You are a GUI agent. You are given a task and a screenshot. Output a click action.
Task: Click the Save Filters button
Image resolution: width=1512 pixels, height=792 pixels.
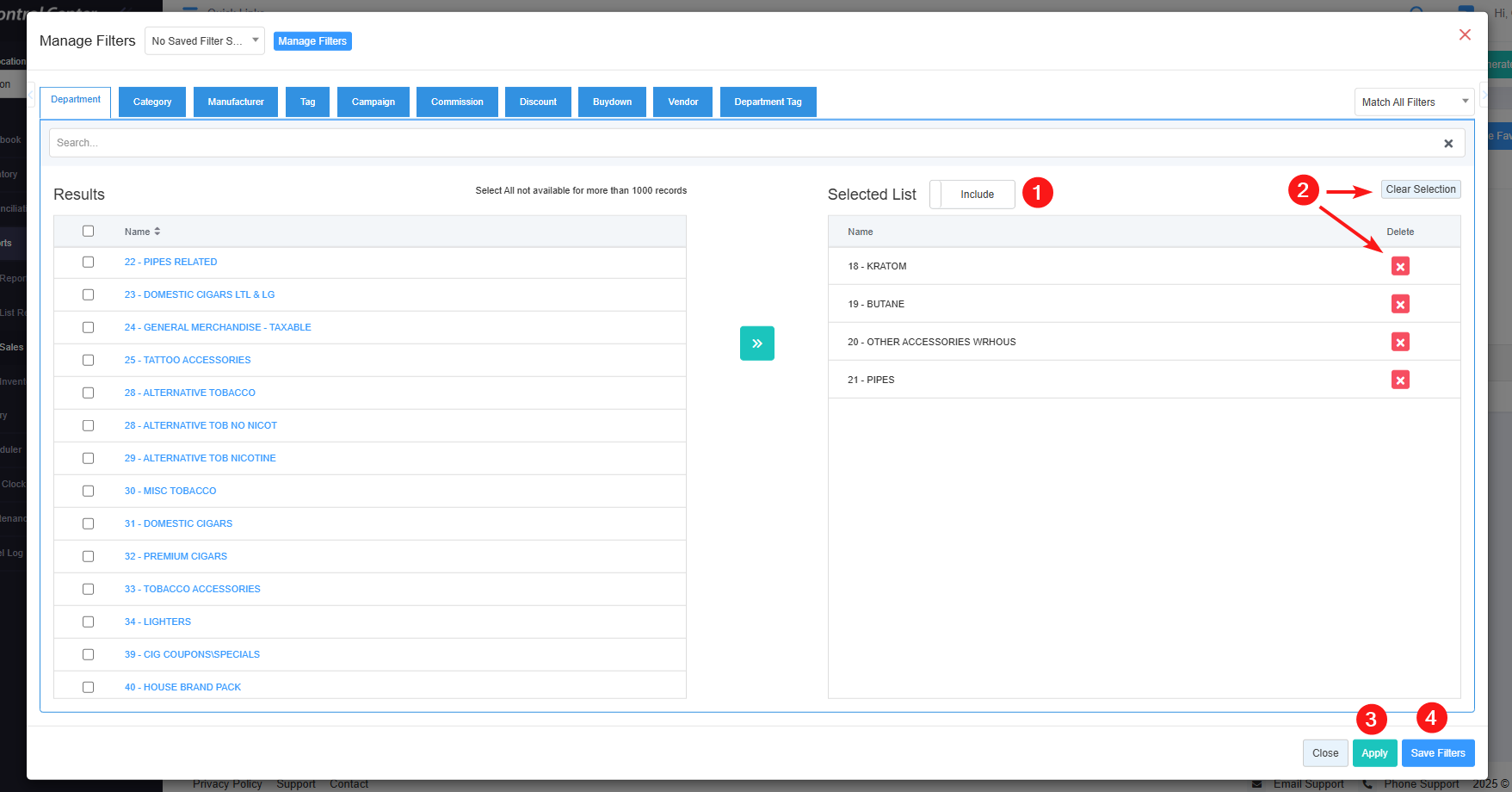pos(1437,753)
